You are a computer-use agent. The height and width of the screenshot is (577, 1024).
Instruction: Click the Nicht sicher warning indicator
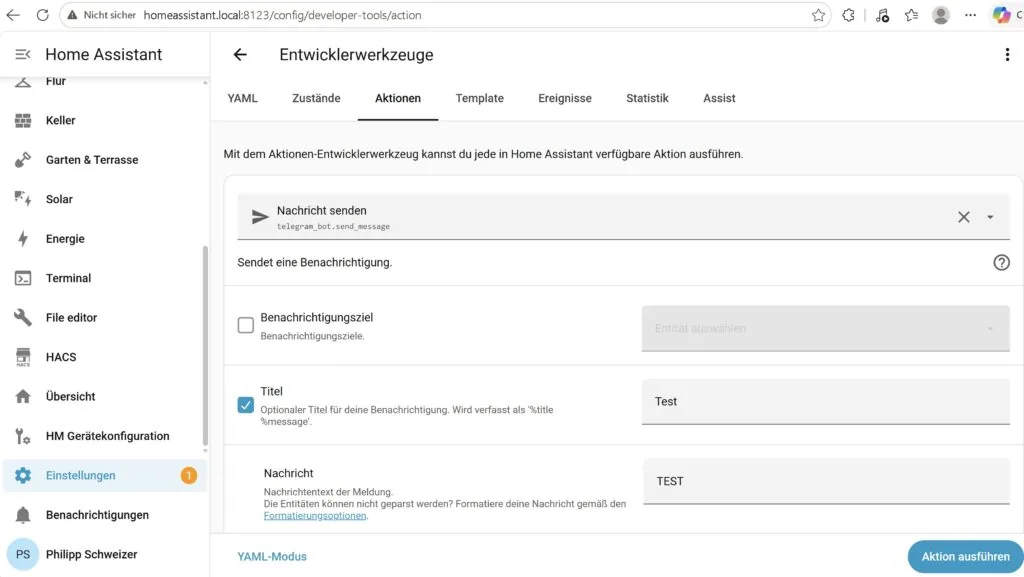[101, 15]
